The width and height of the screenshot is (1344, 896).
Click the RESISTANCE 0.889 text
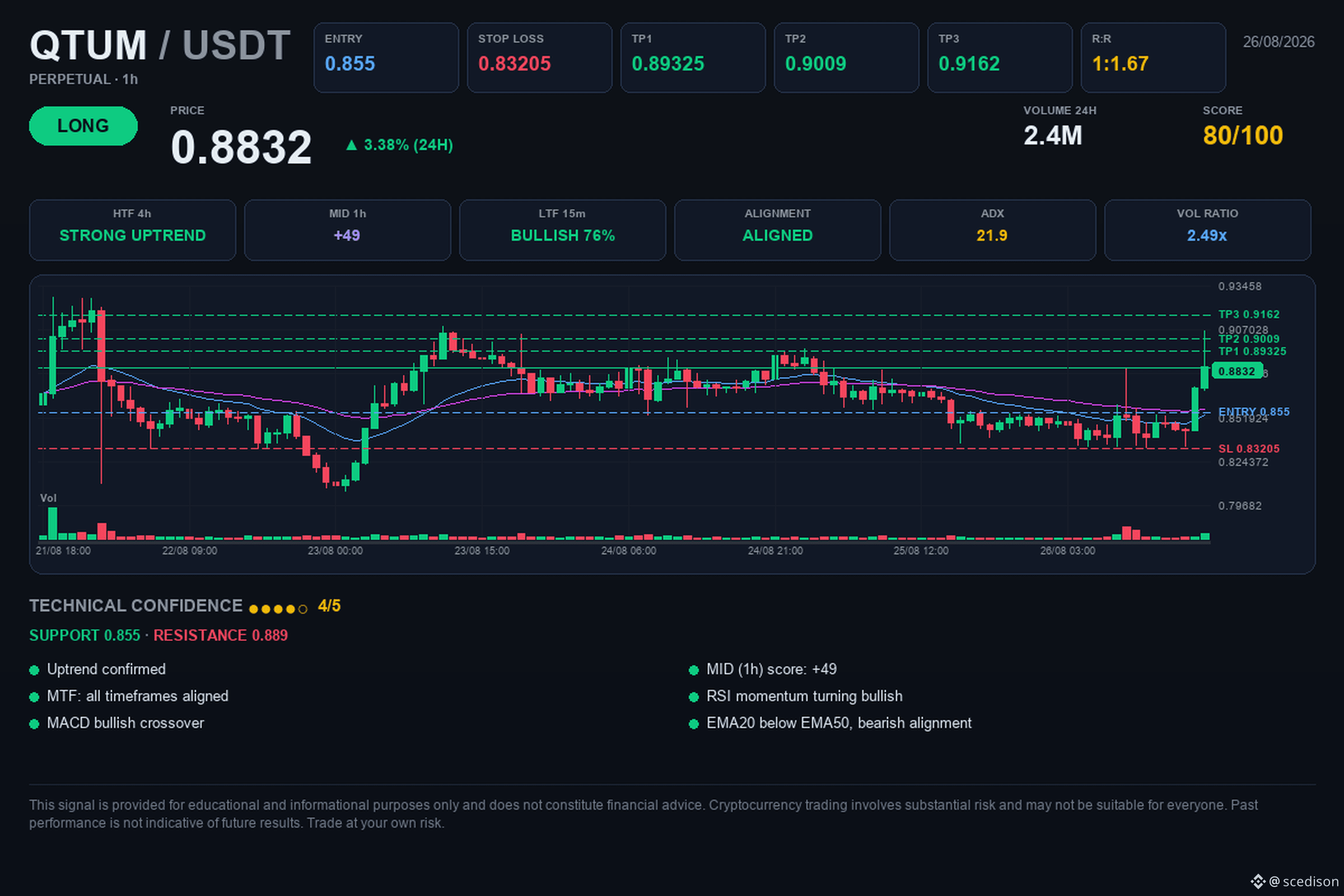(x=221, y=636)
